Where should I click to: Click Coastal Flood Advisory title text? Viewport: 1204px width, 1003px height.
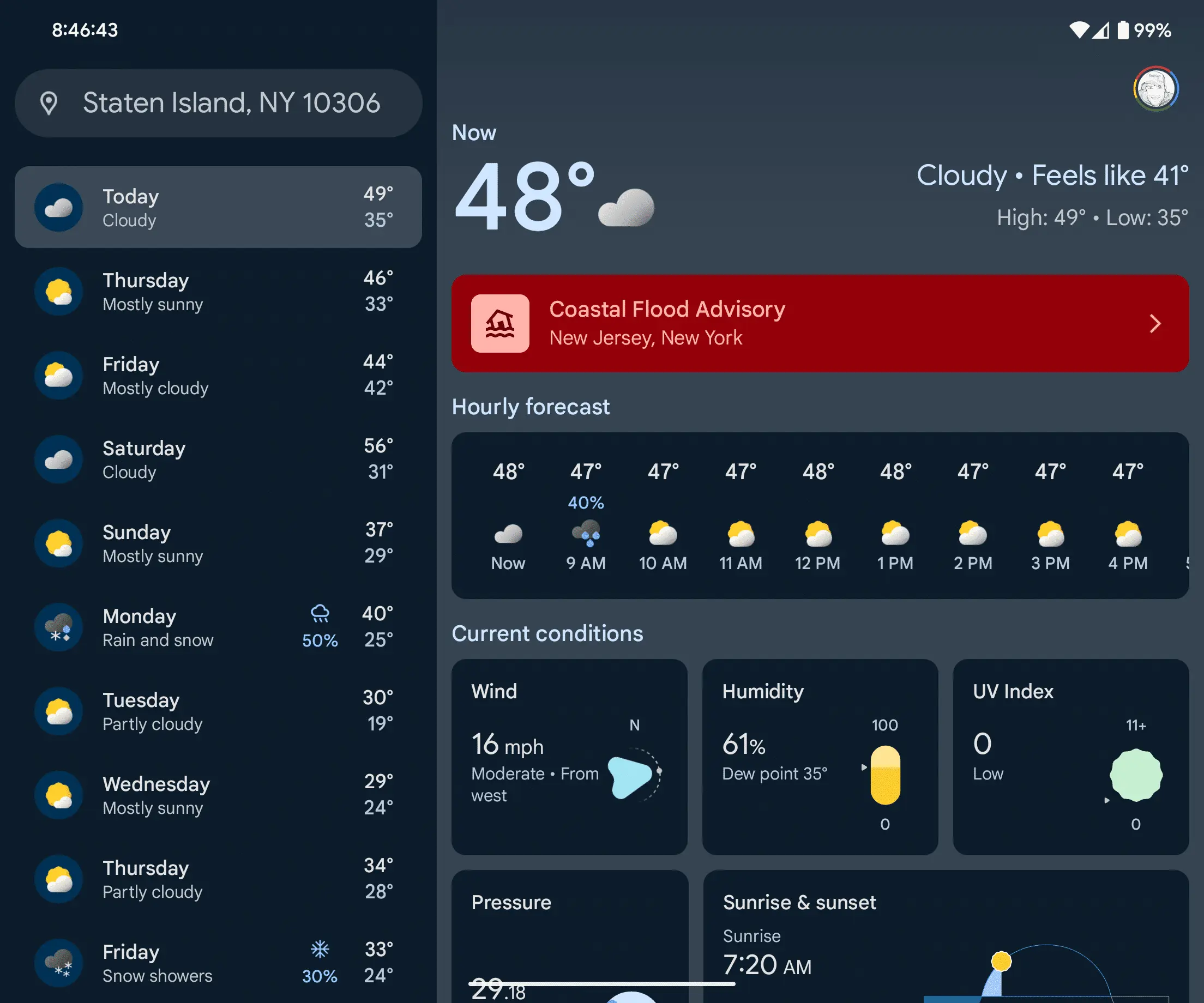[667, 309]
